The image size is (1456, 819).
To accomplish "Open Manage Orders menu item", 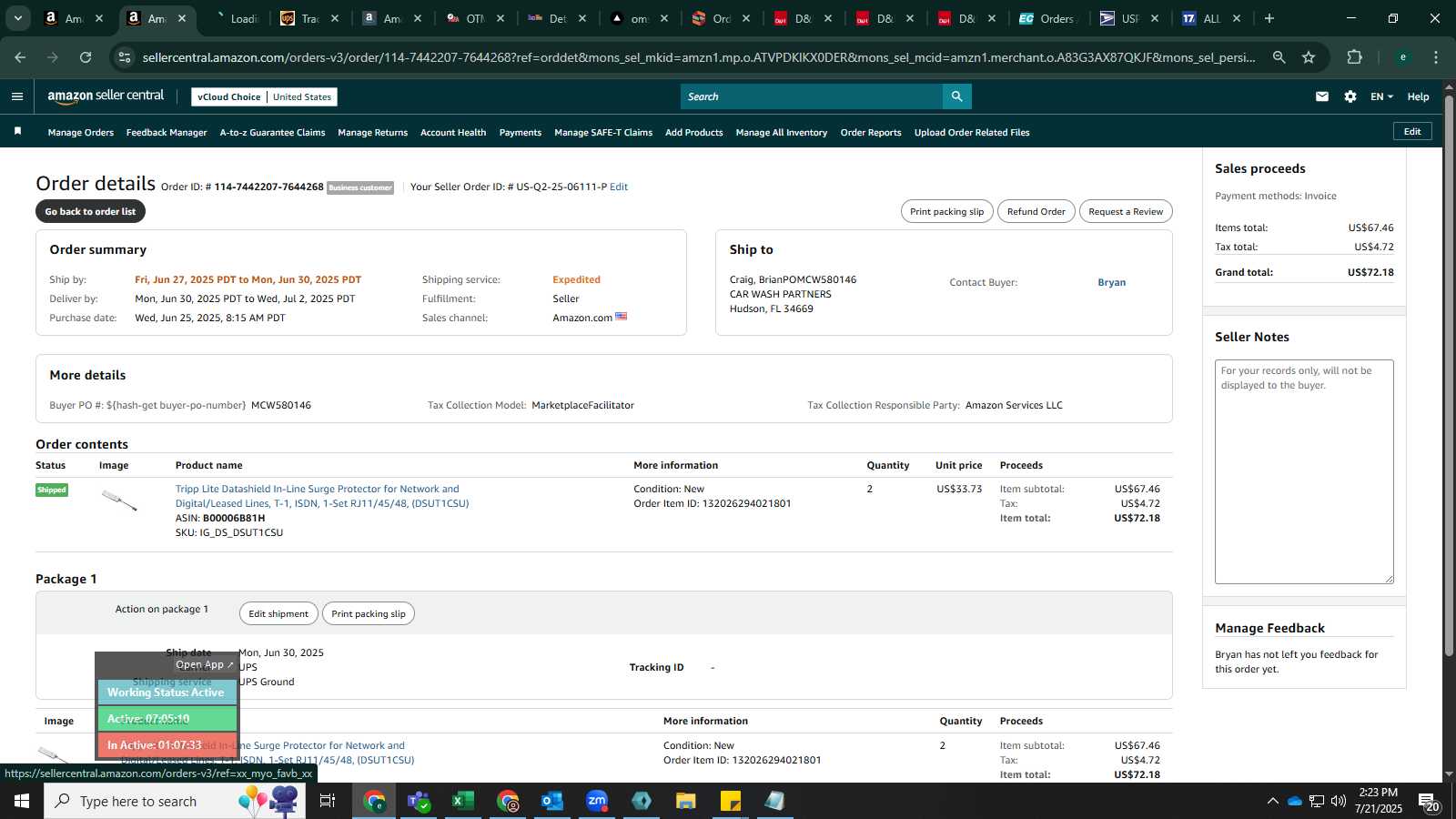I will (x=81, y=133).
